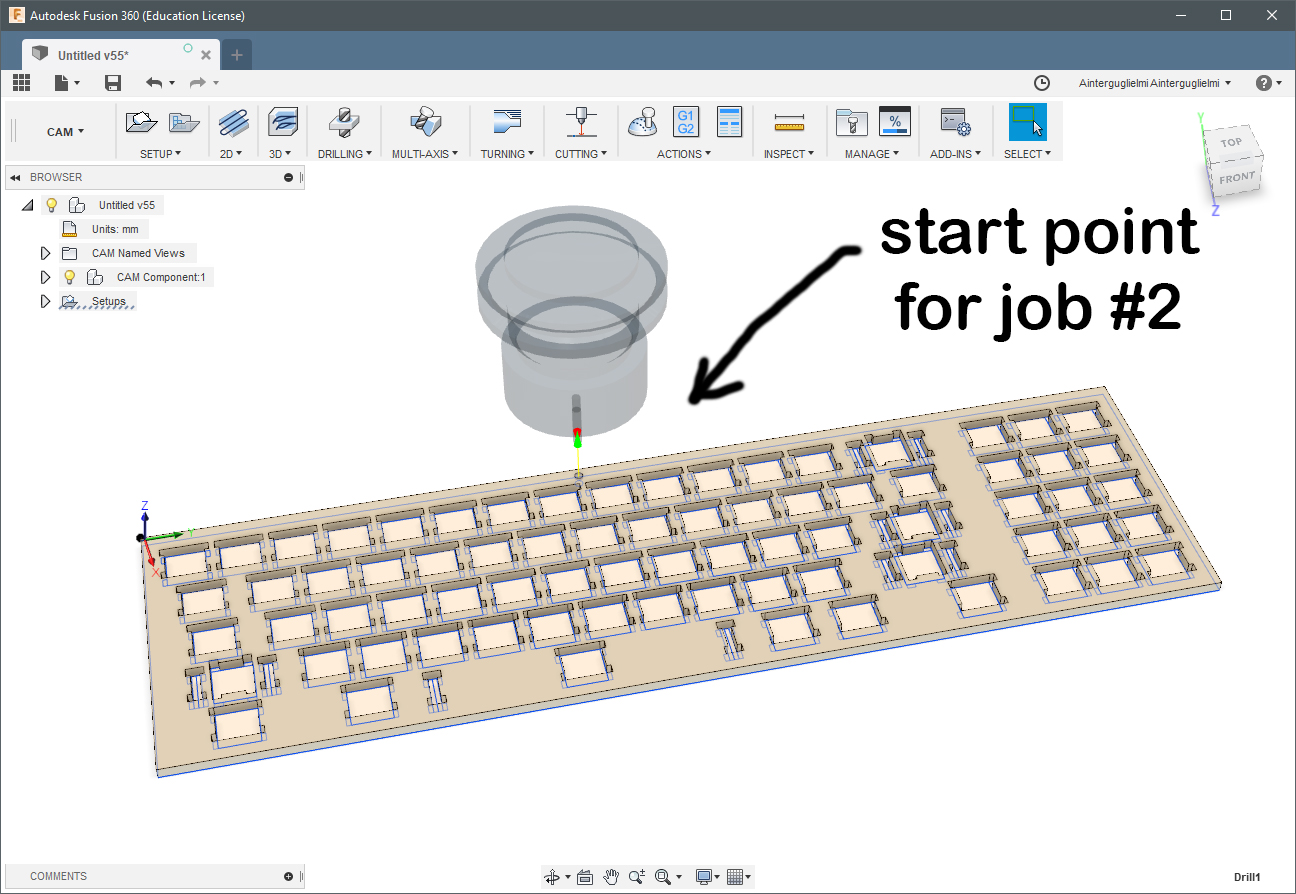Image resolution: width=1296 pixels, height=894 pixels.
Task: Open the CAM workspace dropdown
Action: pos(65,132)
